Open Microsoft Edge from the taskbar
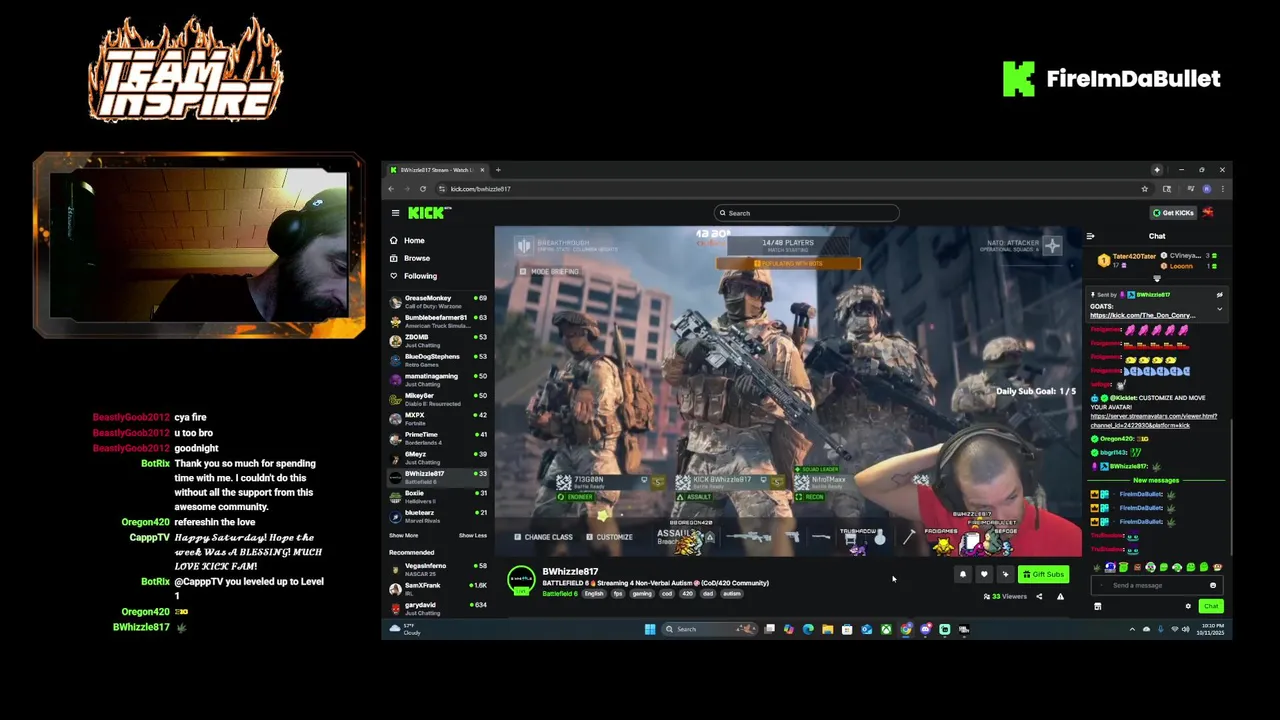 pos(808,630)
